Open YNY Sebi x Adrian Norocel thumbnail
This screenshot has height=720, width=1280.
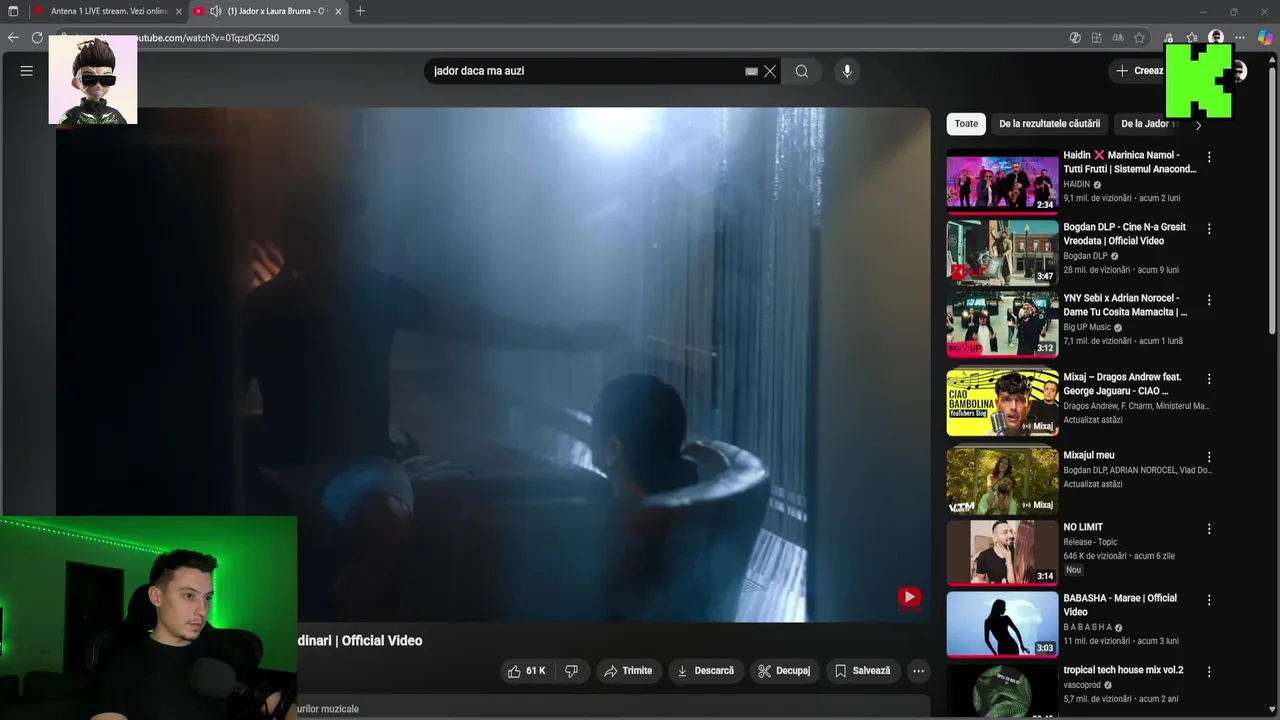click(1002, 324)
